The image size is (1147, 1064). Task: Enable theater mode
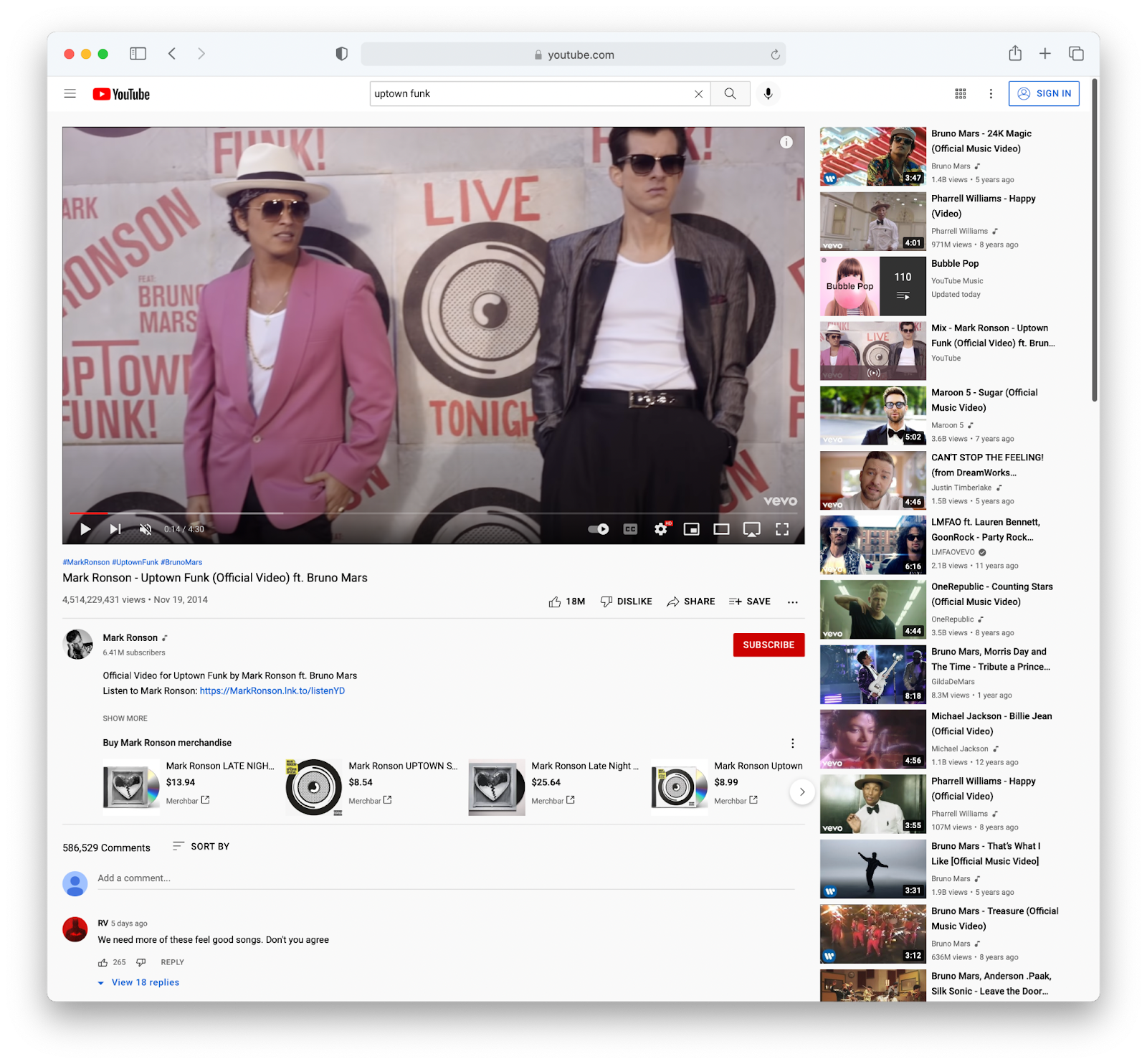coord(721,529)
